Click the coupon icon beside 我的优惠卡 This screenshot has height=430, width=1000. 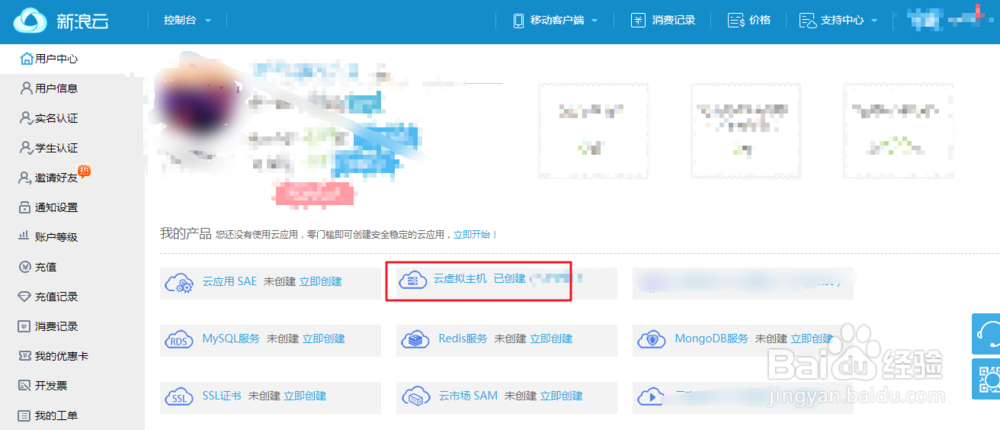coord(24,356)
